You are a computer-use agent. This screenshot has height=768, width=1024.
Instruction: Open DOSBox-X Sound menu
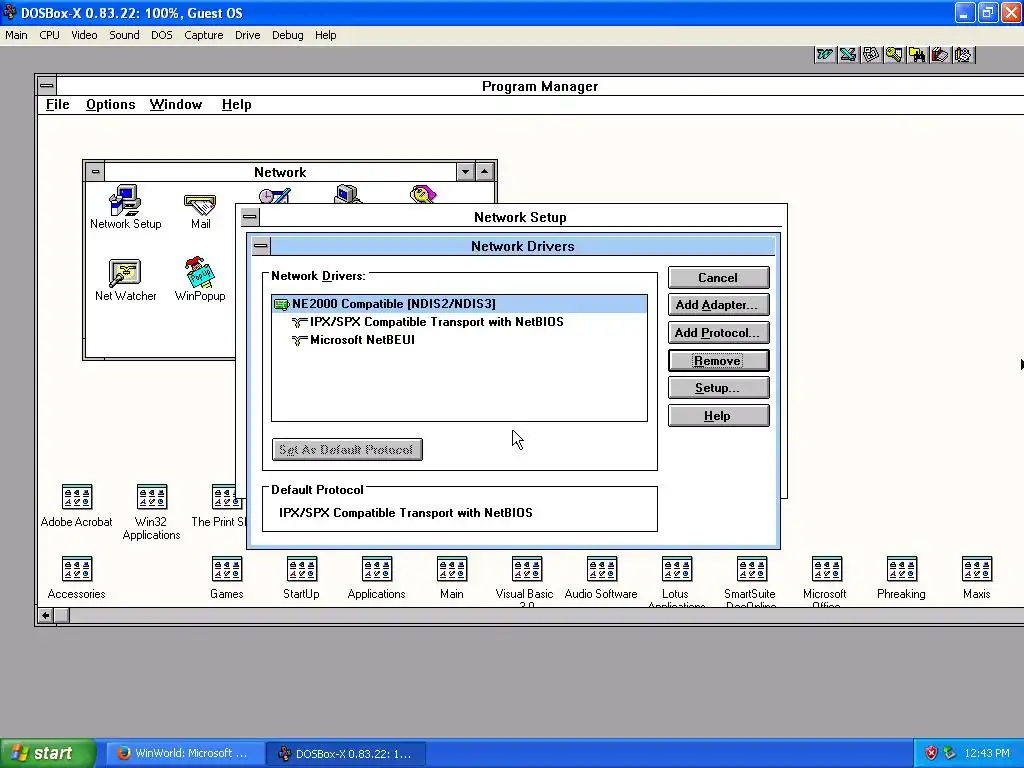coord(124,35)
